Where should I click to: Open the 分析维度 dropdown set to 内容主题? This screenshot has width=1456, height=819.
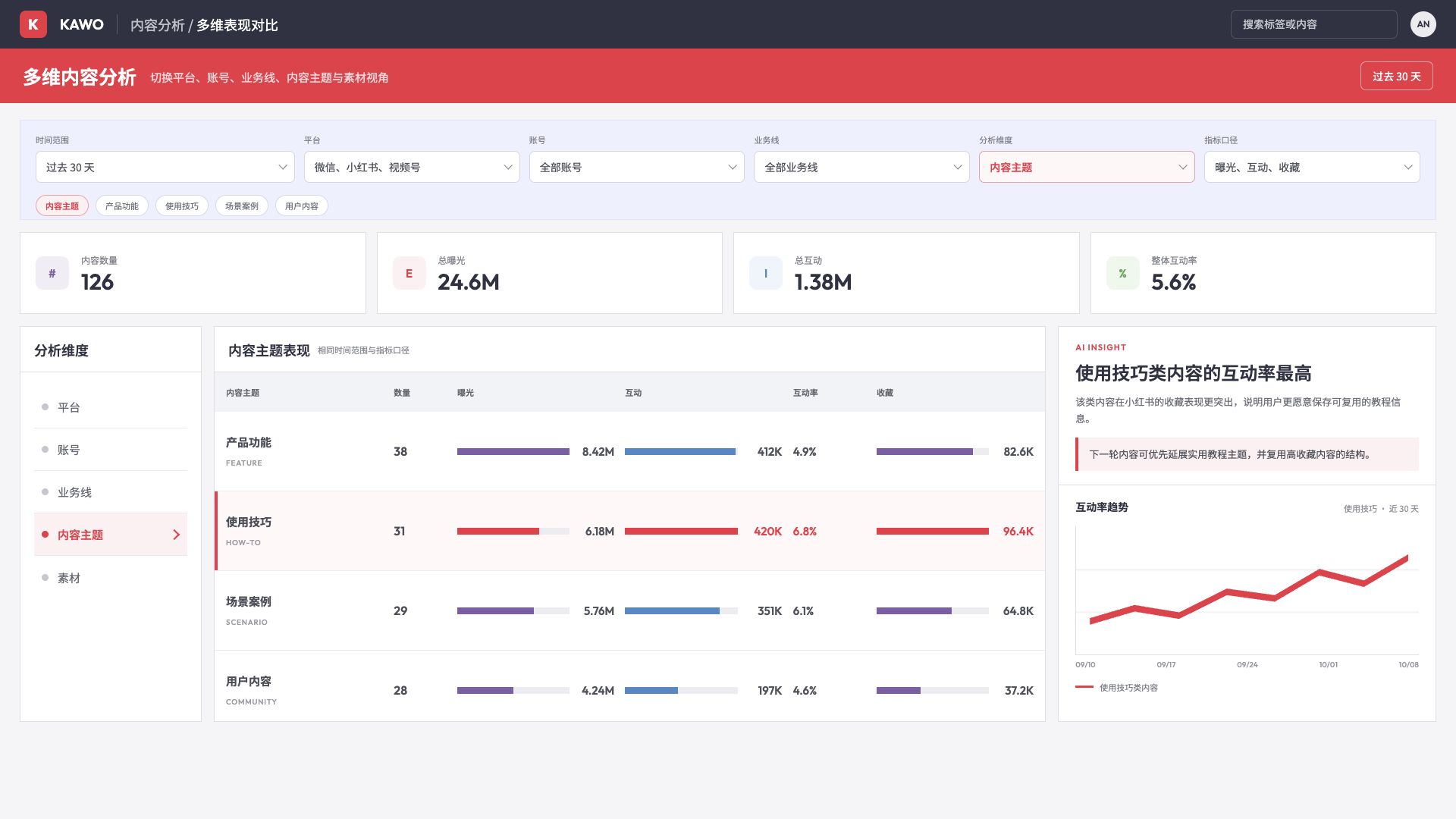[1087, 167]
